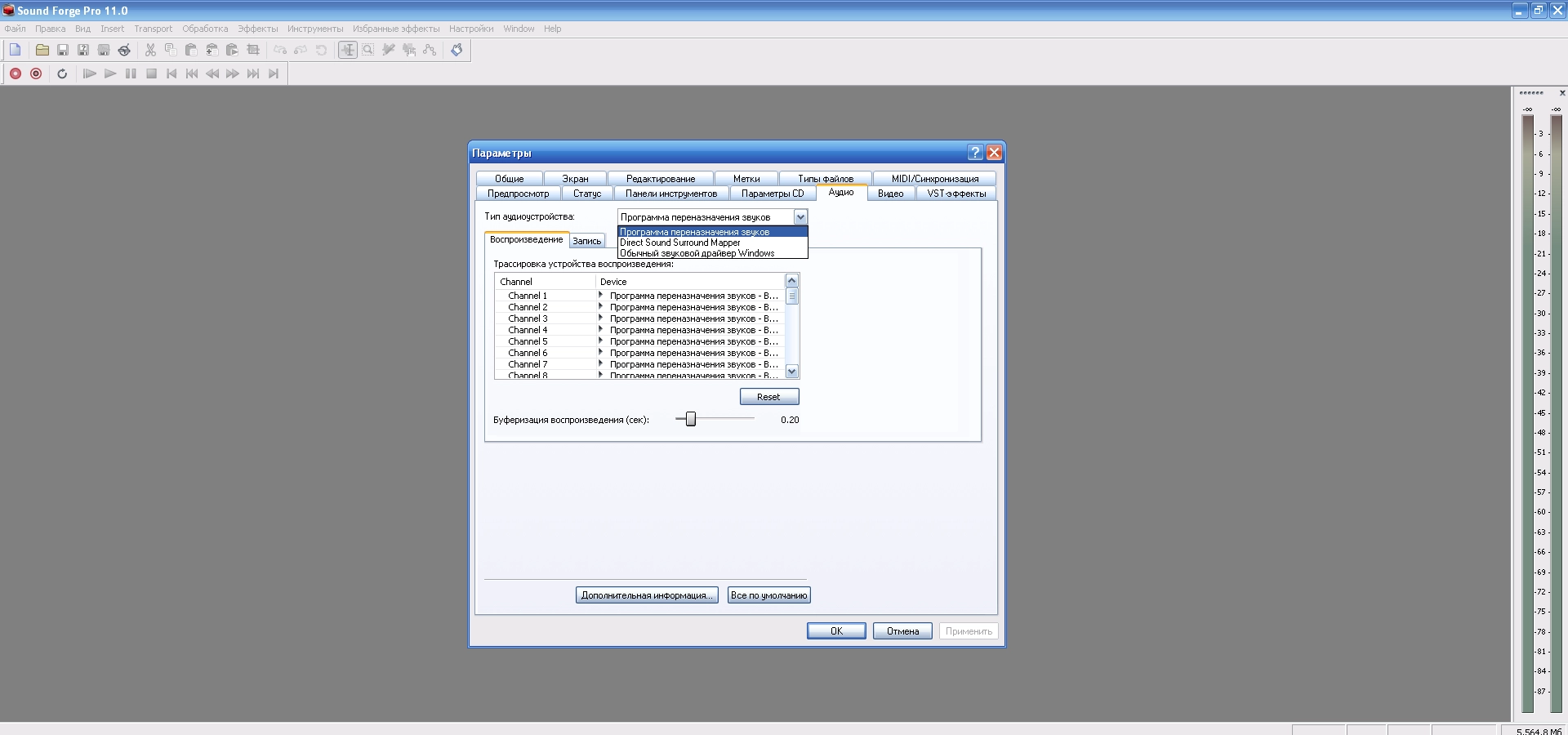Switch to the Параметры CD tab
Screen dimensions: 1568x735
[x=773, y=194]
